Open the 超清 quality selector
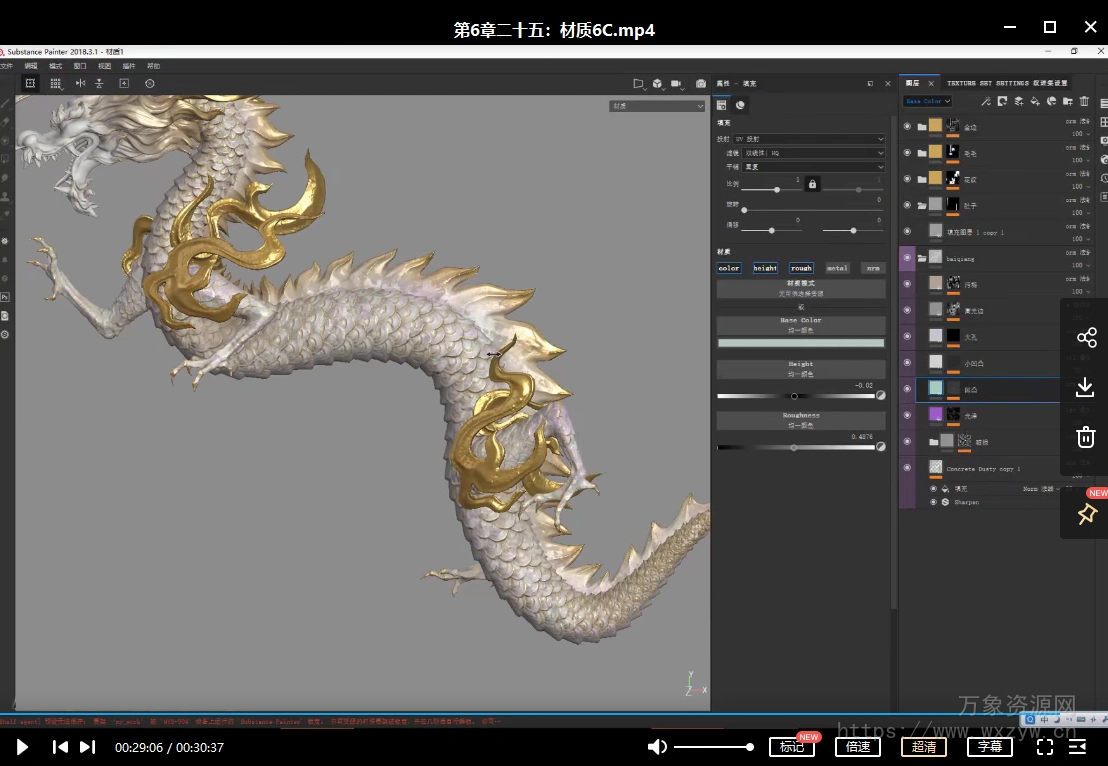Screen dimensions: 1108x766 click(924, 747)
